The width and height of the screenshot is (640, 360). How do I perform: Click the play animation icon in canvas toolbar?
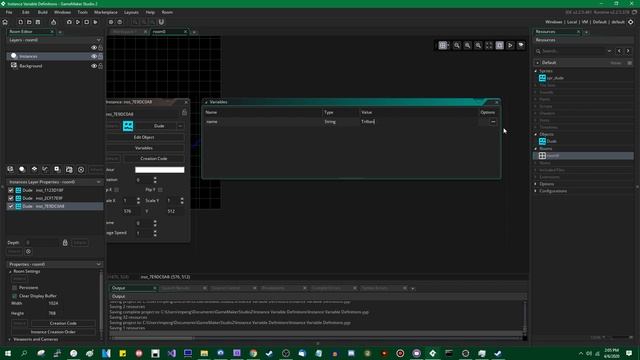point(510,45)
